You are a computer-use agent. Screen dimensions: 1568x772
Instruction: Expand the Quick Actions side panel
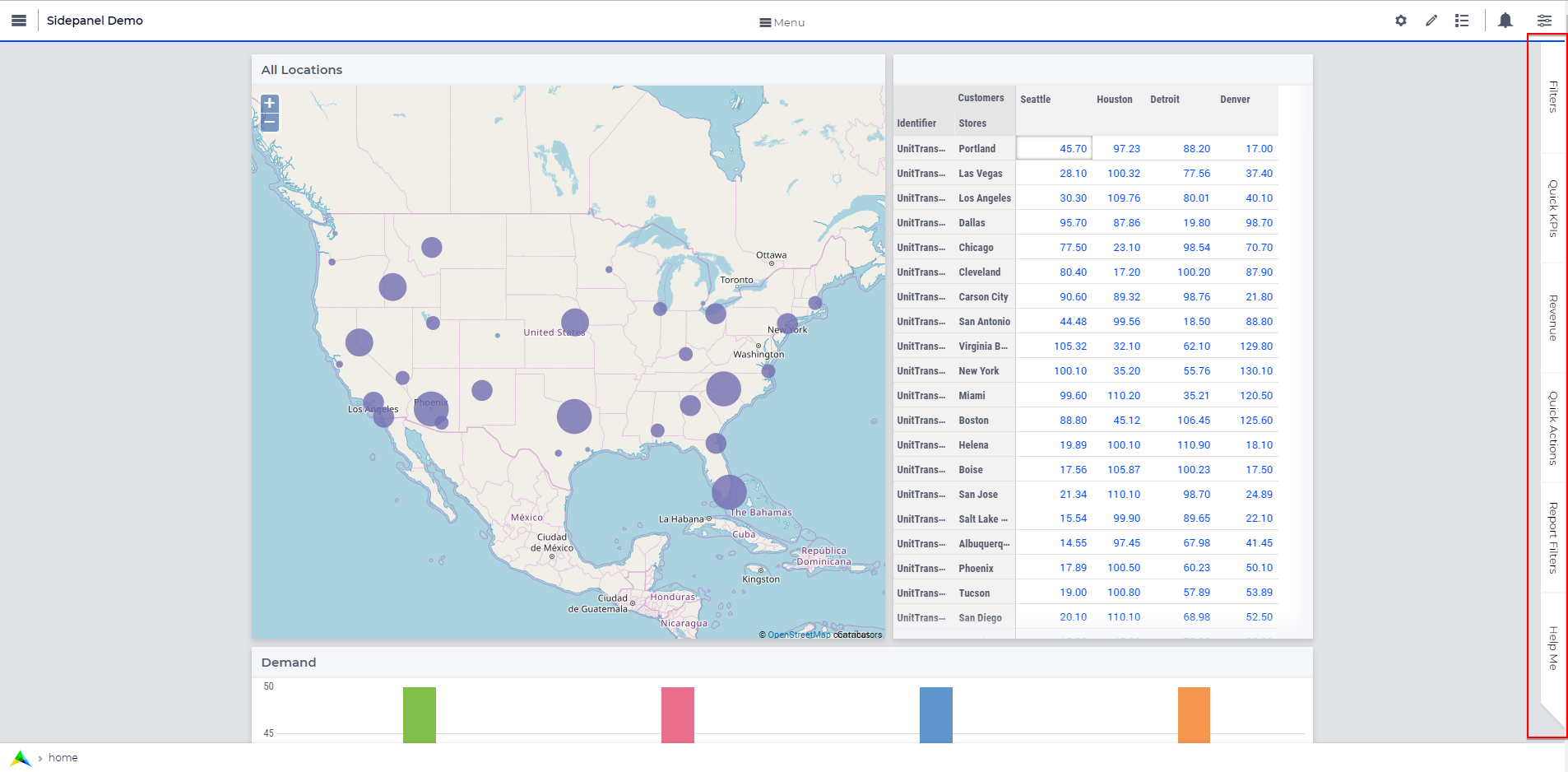[x=1552, y=428]
